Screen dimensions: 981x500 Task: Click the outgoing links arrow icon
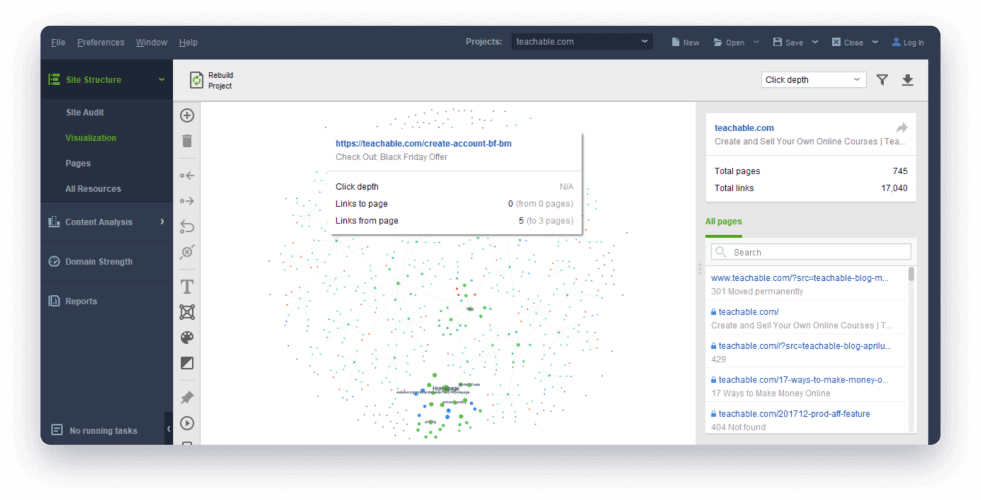187,201
